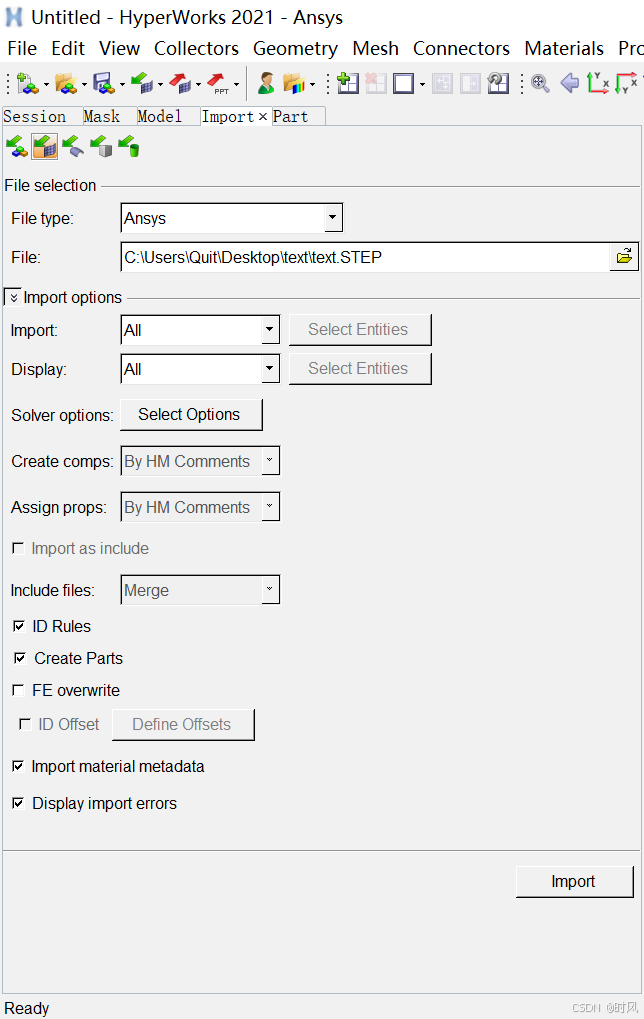The height and width of the screenshot is (1019, 644).
Task: Switch to the Mask tab
Action: tap(102, 116)
